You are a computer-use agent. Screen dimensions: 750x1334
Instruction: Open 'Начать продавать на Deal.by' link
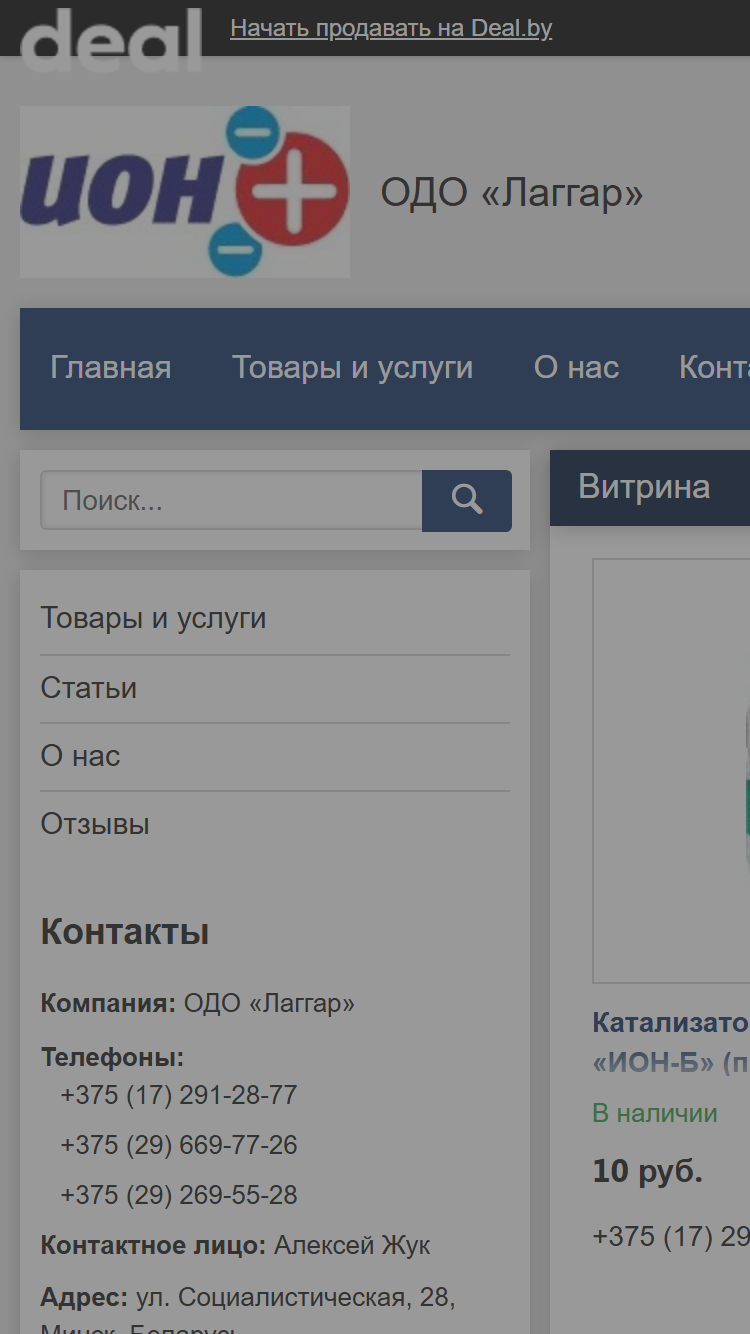pos(391,28)
